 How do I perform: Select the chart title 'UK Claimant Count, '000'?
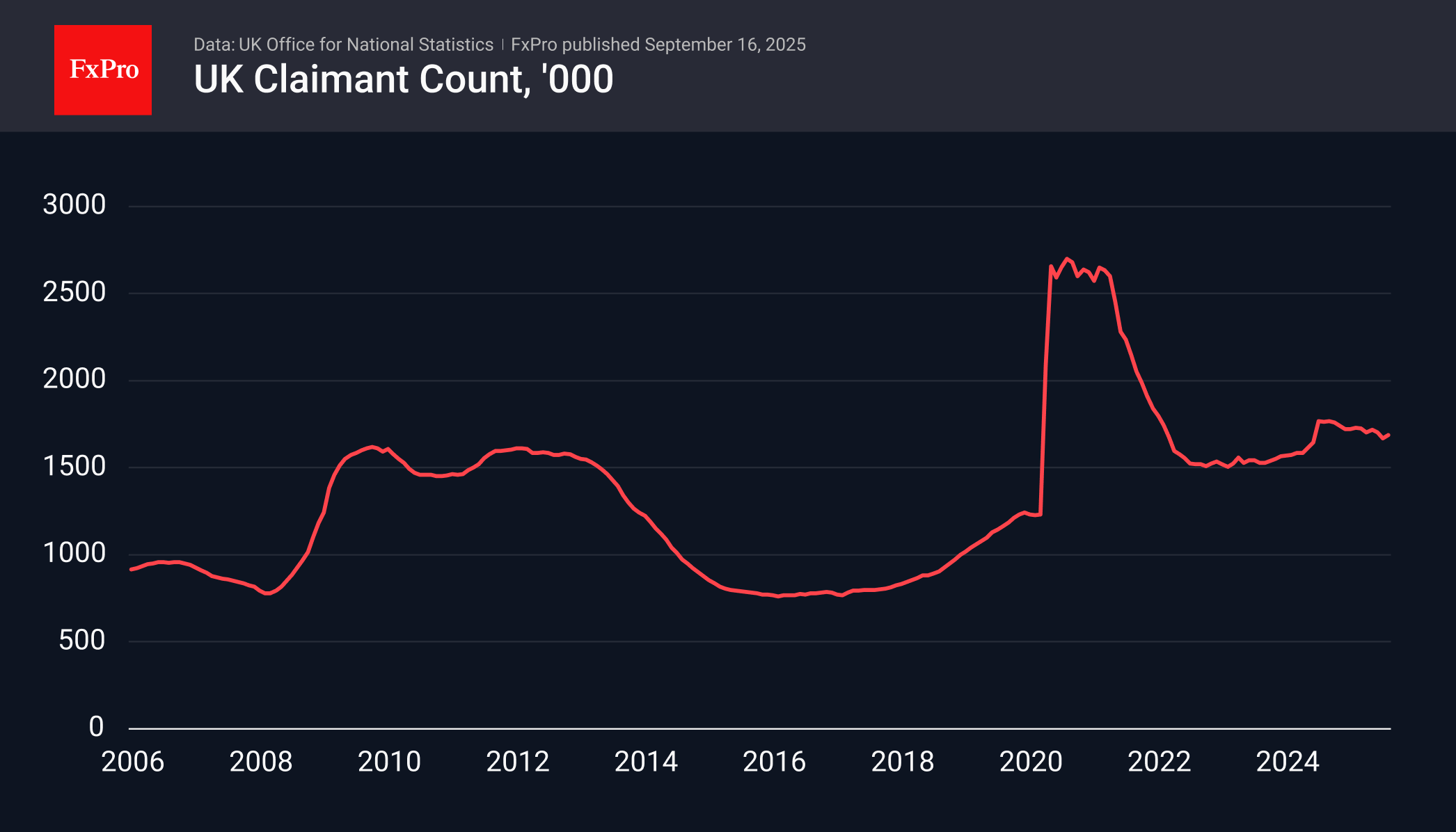(x=402, y=79)
